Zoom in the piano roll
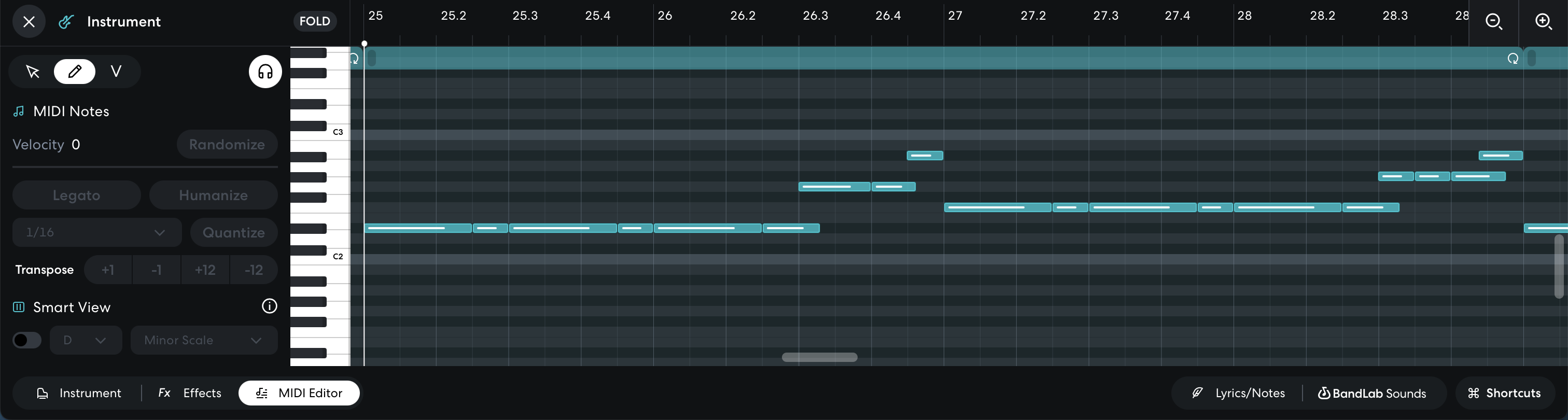The image size is (1568, 420). 1543,22
